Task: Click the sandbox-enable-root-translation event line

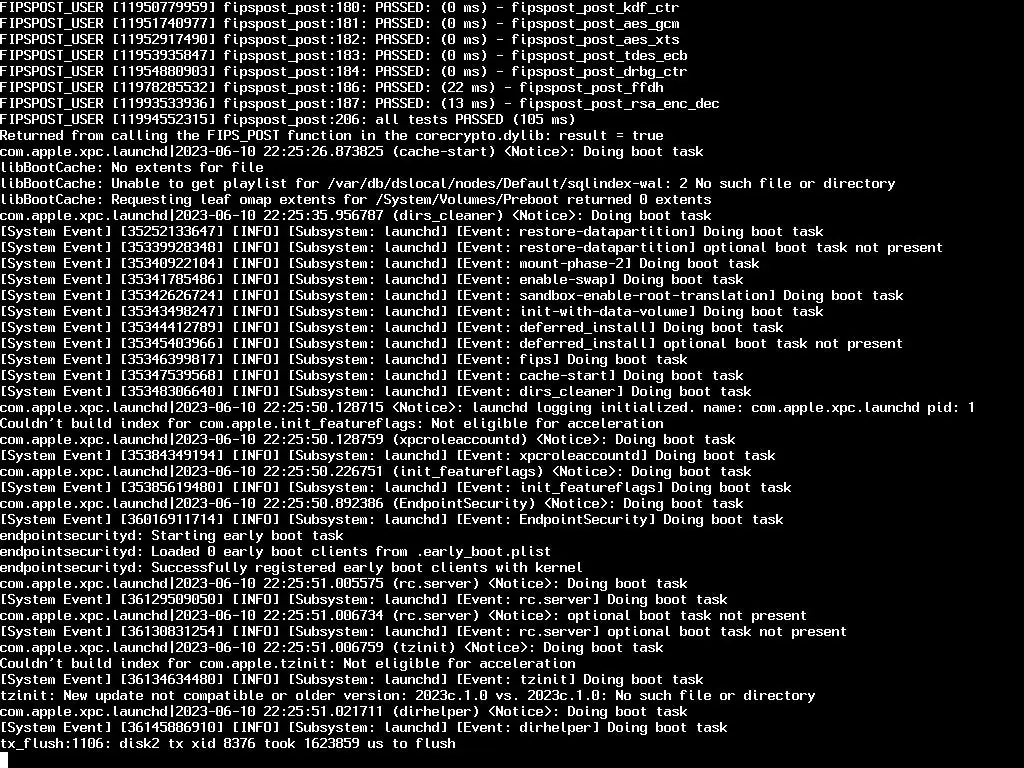Action: pyautogui.click(x=452, y=295)
